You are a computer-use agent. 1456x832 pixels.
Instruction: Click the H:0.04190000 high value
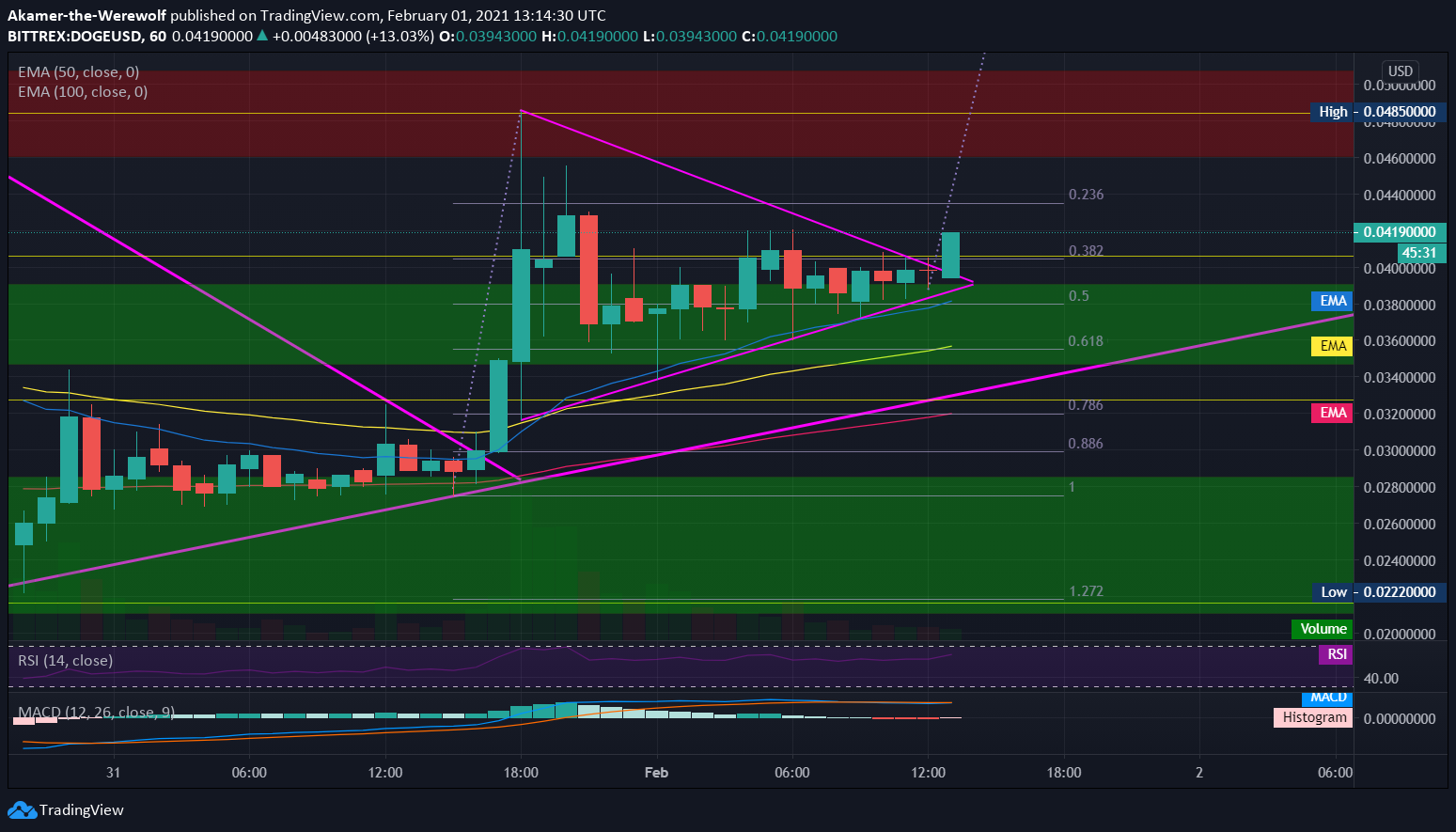click(x=588, y=36)
